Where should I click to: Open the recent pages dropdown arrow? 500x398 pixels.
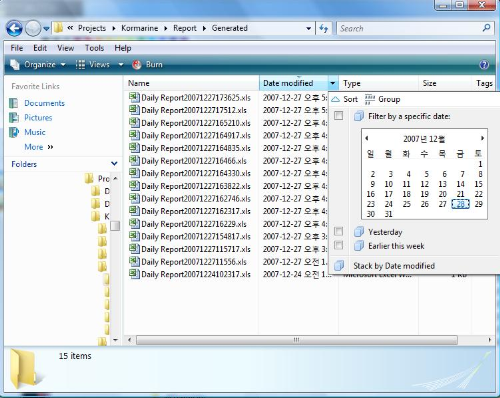click(x=46, y=29)
